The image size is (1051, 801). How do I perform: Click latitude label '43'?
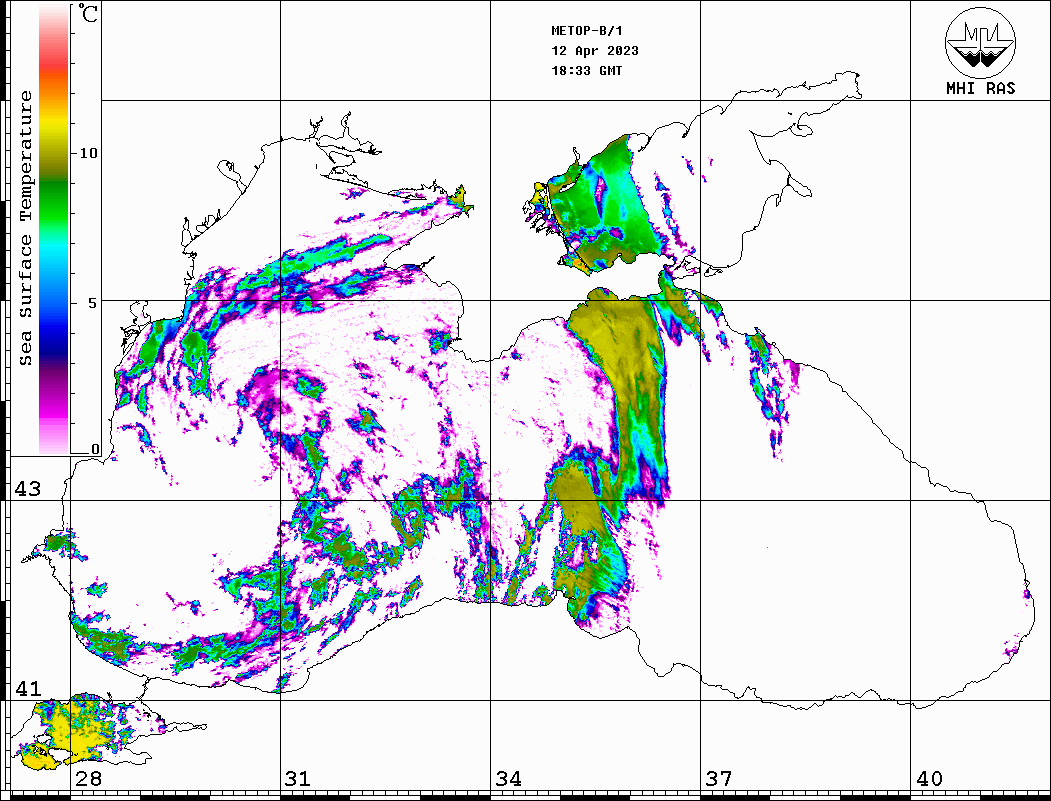pyautogui.click(x=27, y=489)
